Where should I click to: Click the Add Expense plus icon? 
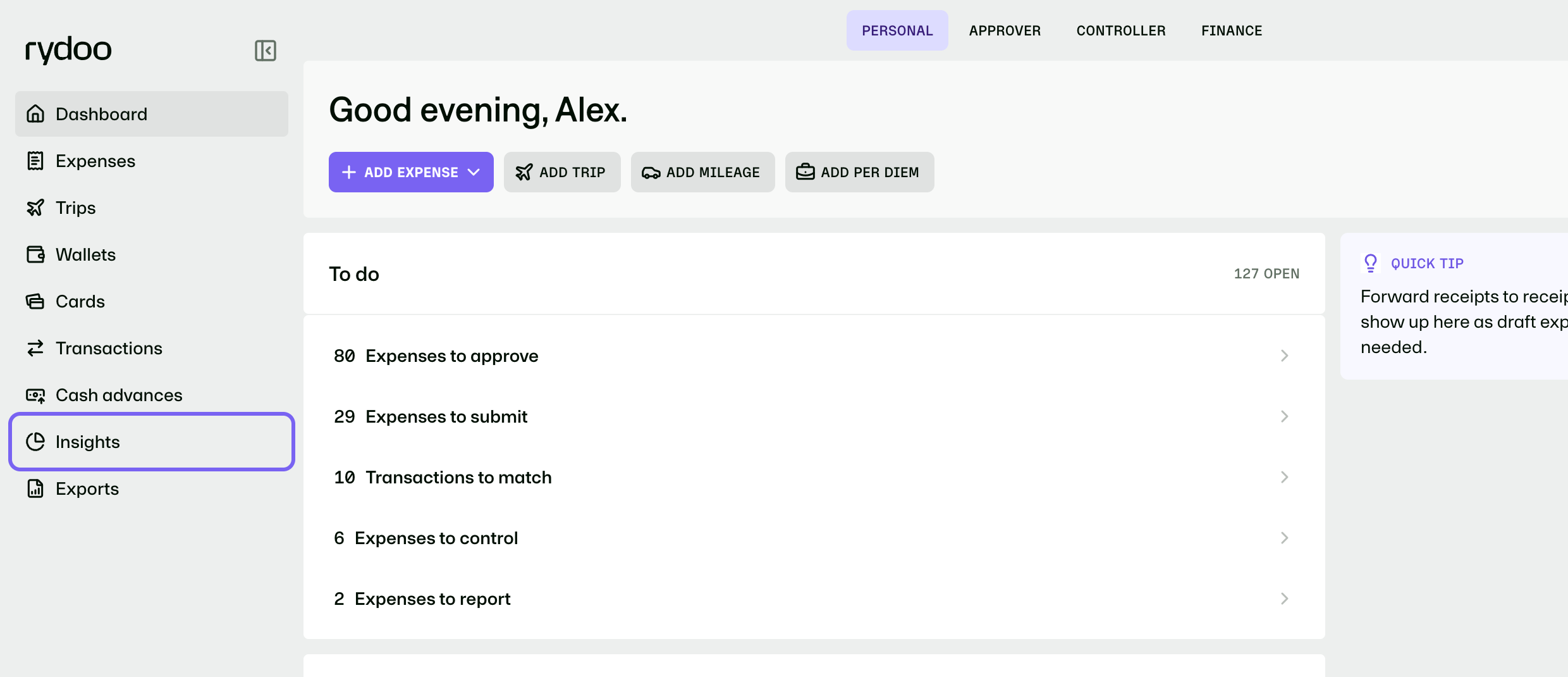coord(349,172)
